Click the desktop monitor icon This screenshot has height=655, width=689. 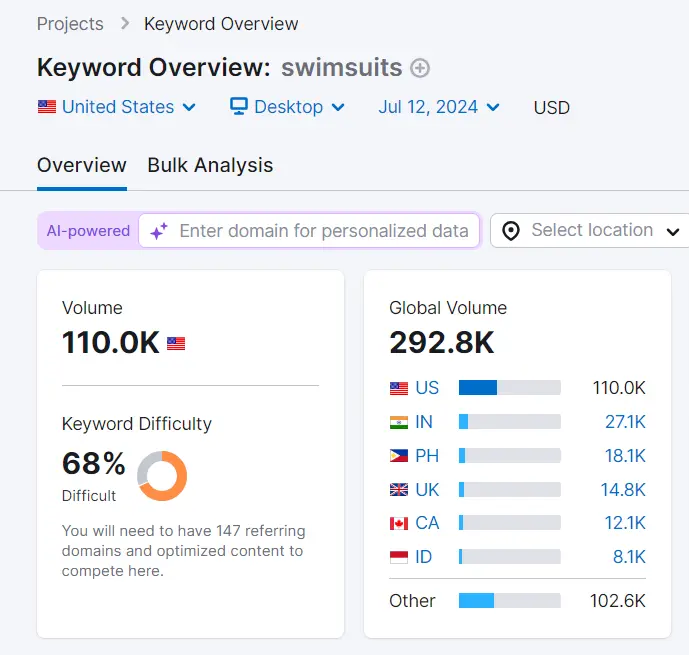coord(239,106)
